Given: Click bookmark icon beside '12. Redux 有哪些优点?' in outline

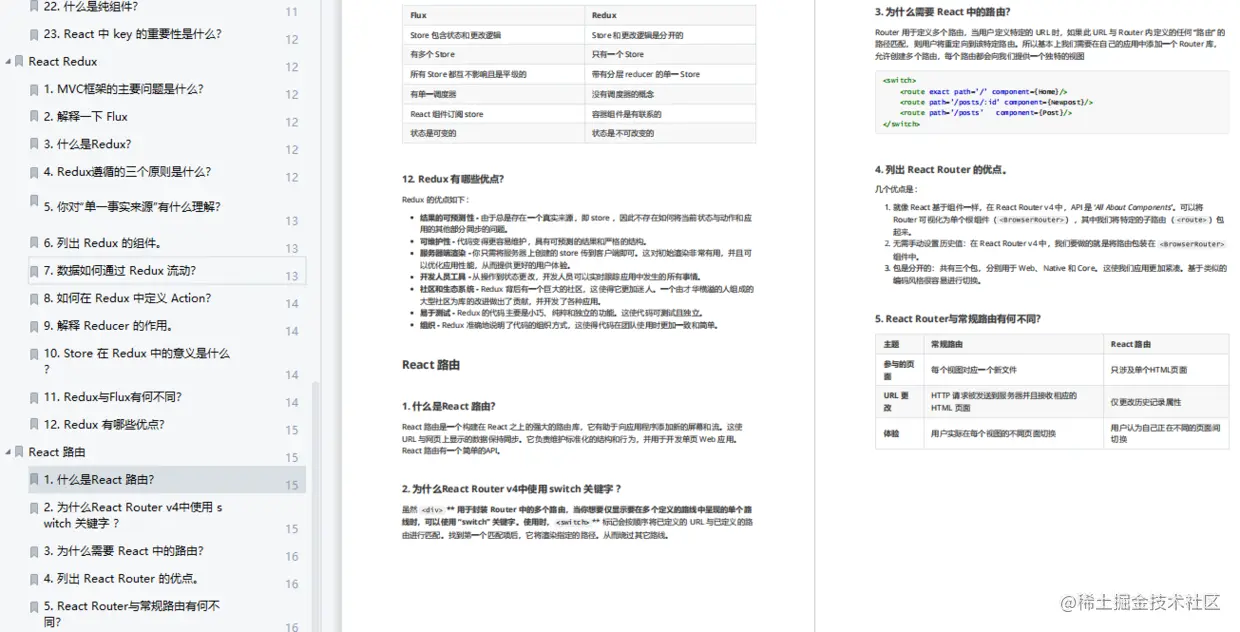Looking at the screenshot, I should point(35,425).
